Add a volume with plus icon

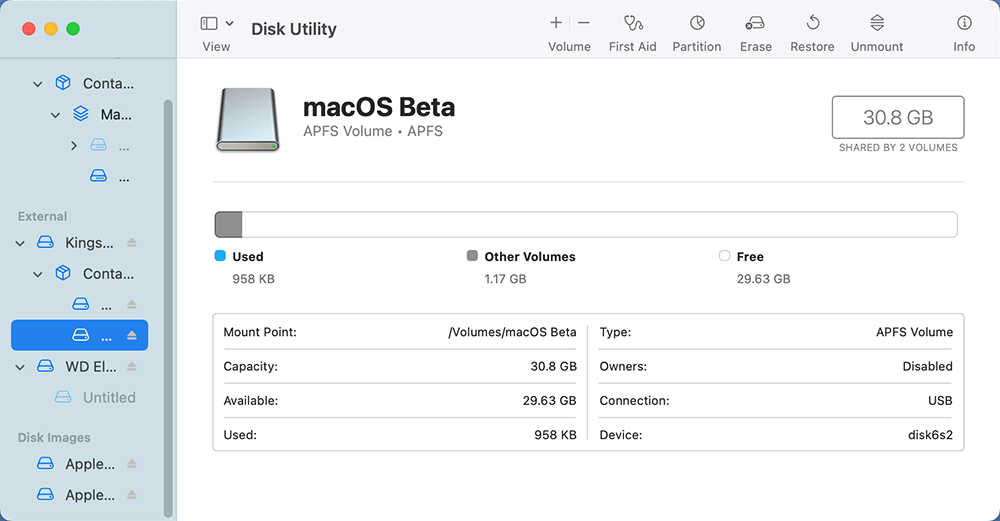click(x=556, y=23)
